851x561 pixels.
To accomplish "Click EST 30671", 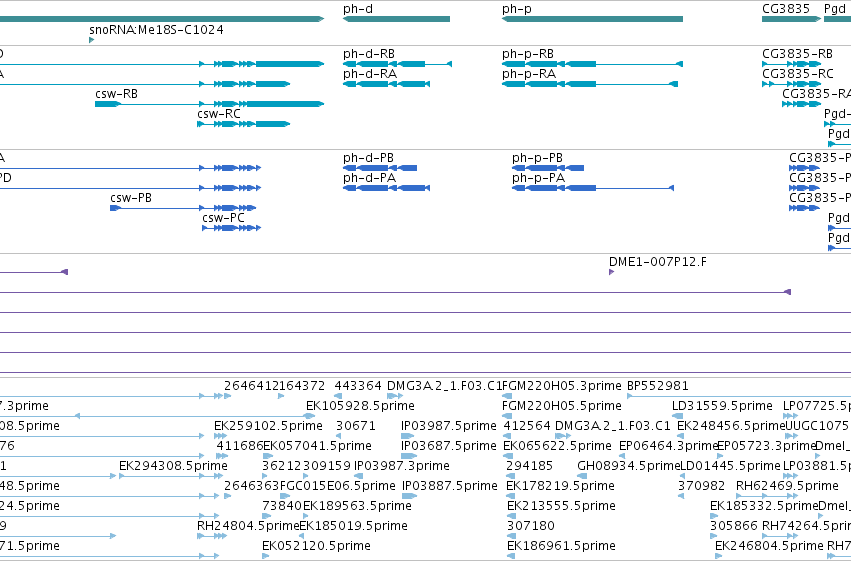I will (338, 436).
